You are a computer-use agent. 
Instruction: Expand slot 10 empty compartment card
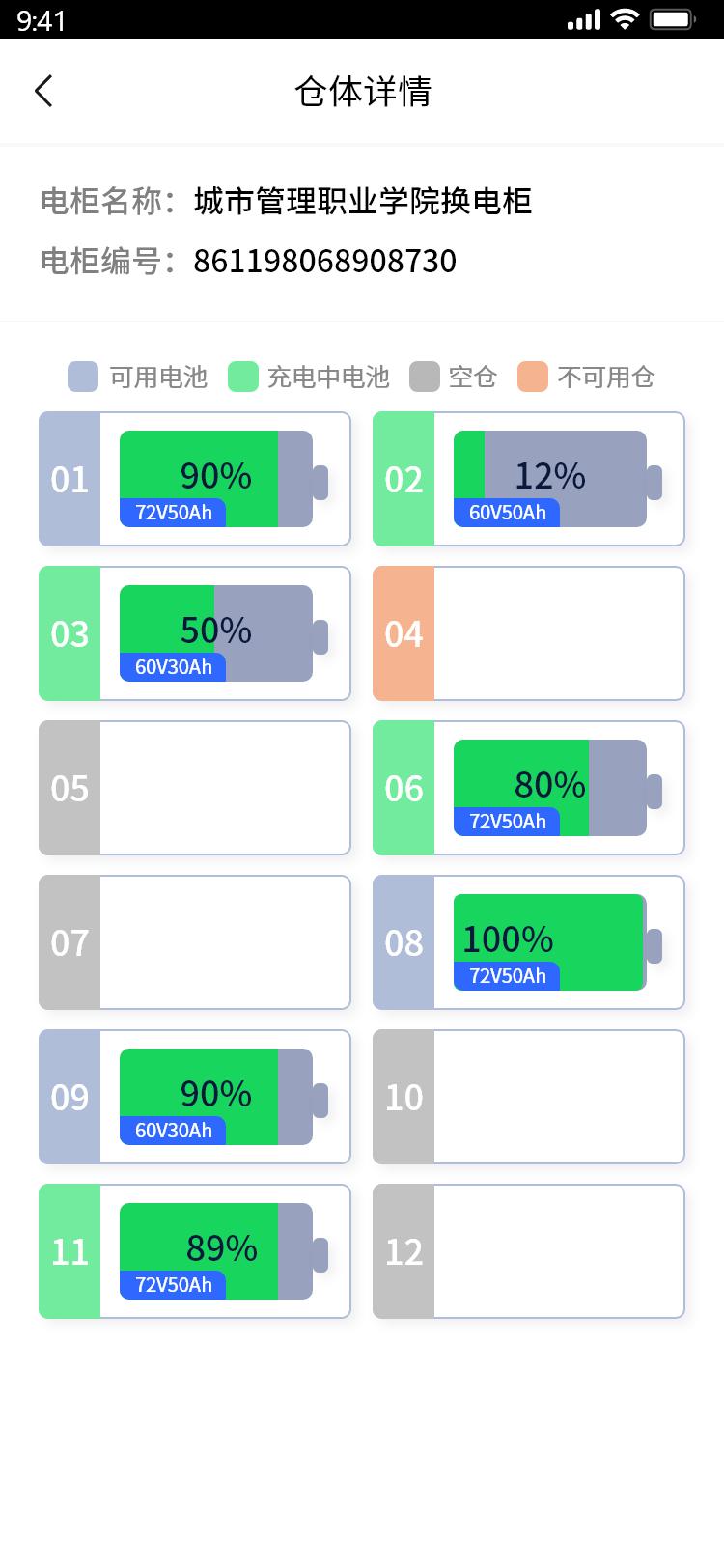(x=528, y=1096)
